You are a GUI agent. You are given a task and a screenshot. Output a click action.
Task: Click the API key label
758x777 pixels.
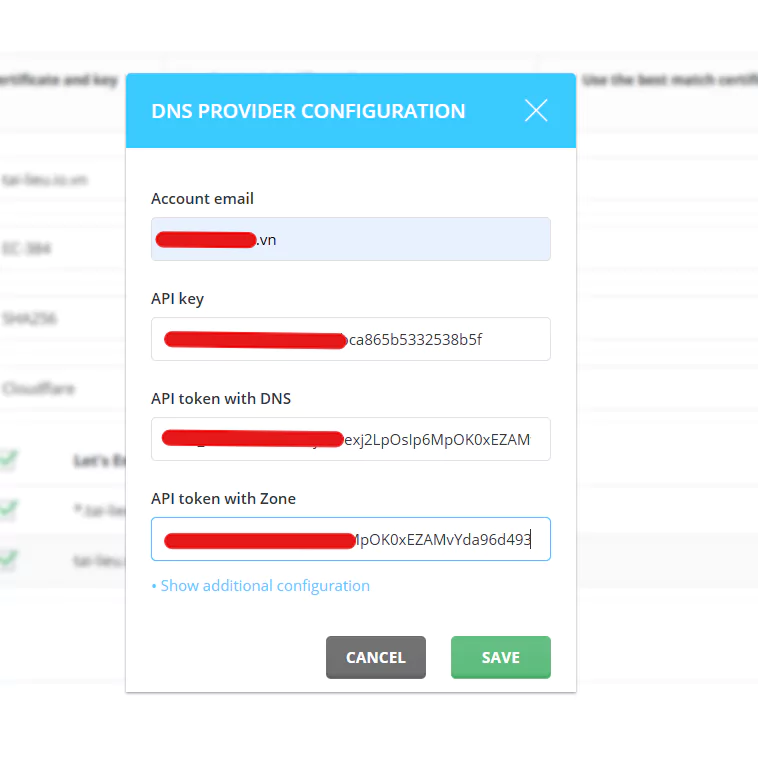177,299
